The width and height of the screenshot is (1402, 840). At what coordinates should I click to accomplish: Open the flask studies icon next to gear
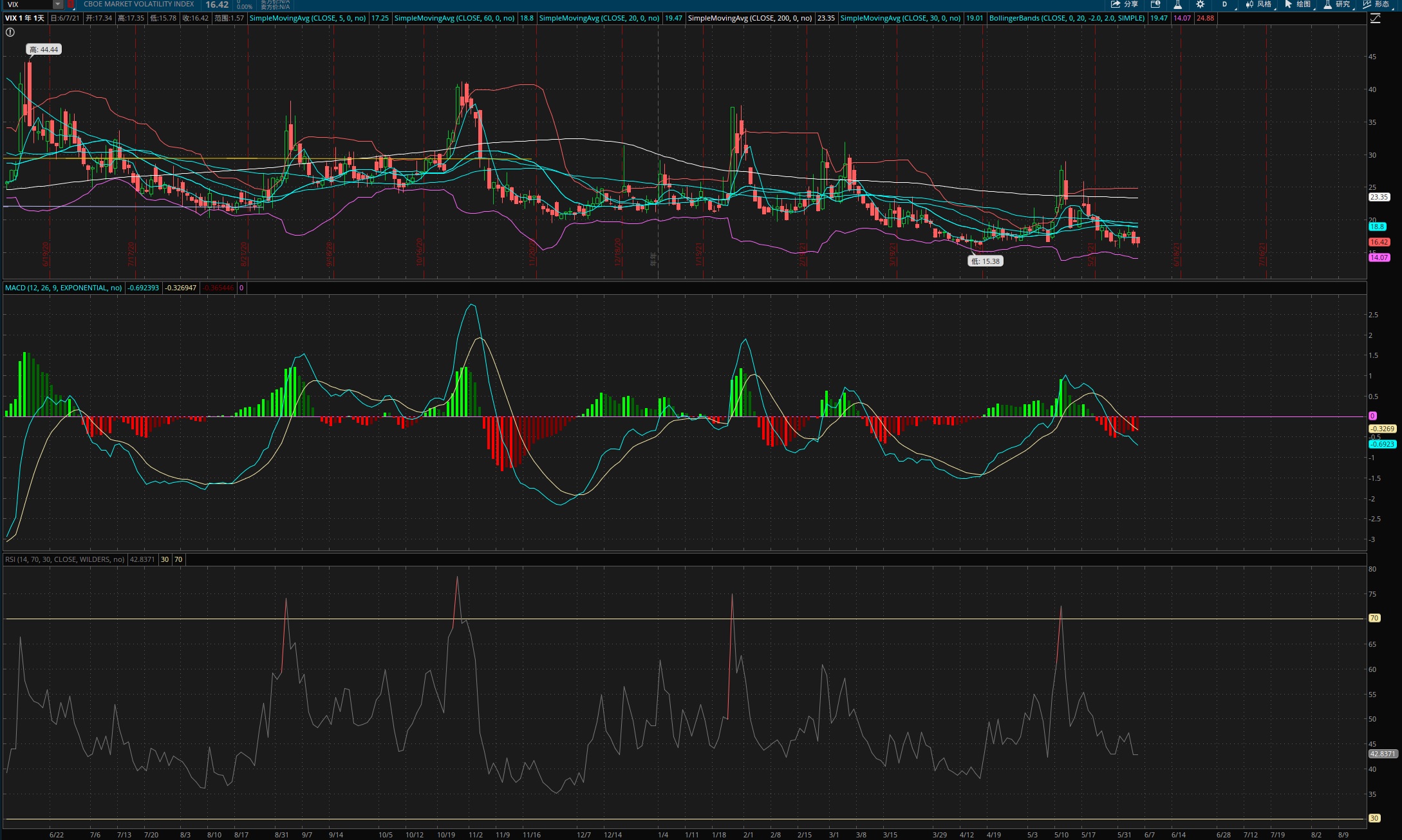(1177, 4)
